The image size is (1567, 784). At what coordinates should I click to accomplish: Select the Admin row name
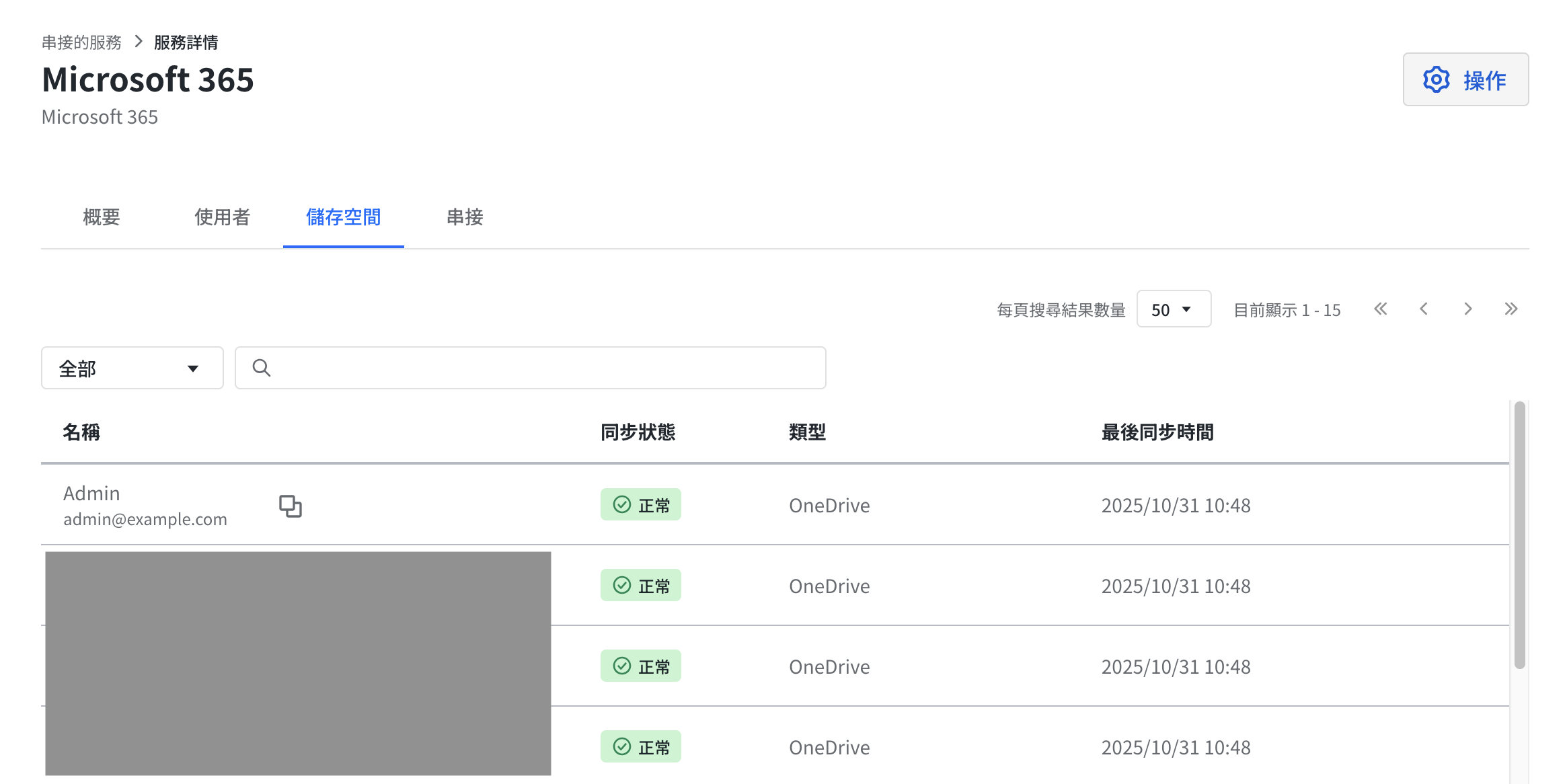coord(91,494)
